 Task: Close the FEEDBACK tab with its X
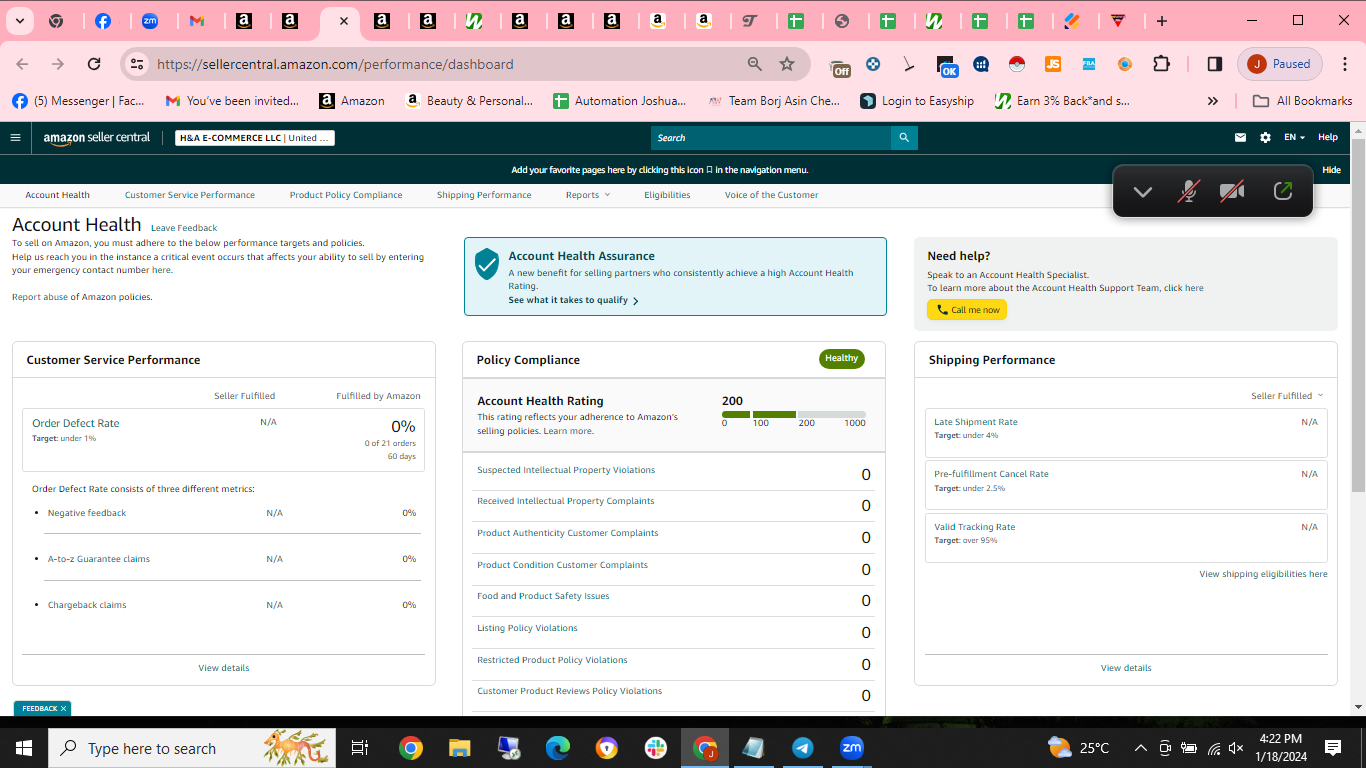(63, 708)
